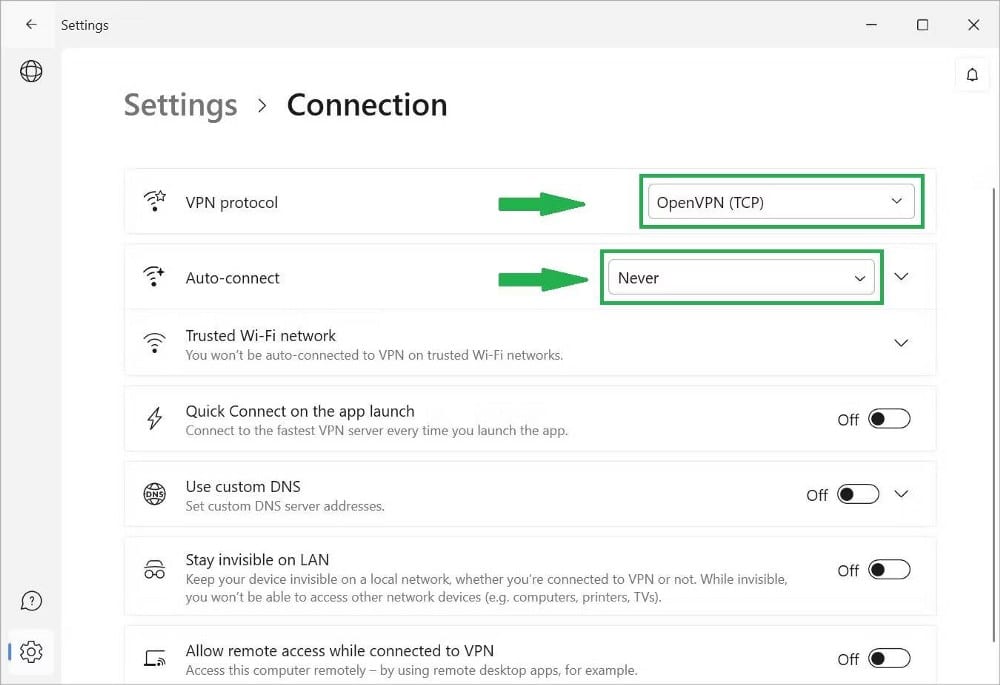The image size is (1000, 685).
Task: Click the Settings breadcrumb link
Action: (x=180, y=105)
